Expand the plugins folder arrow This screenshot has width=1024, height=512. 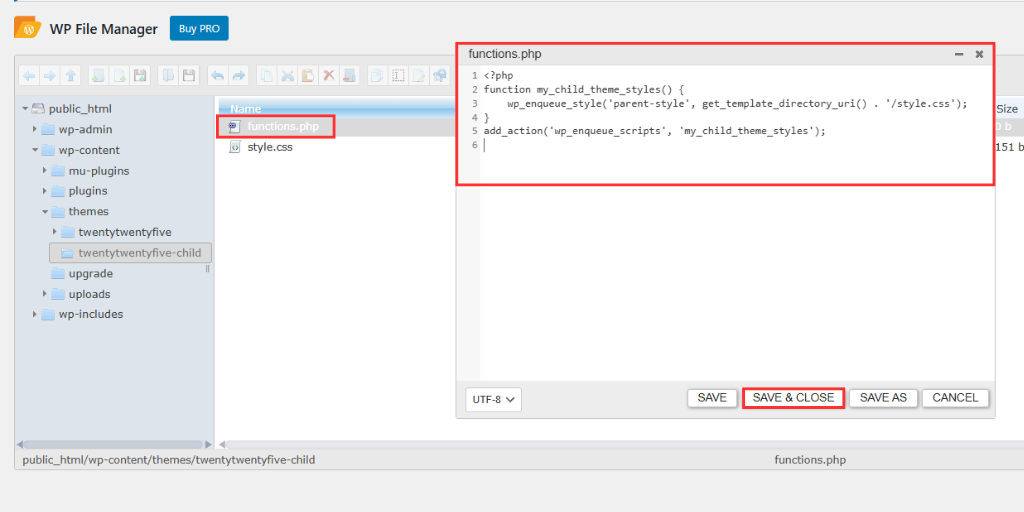click(x=44, y=191)
